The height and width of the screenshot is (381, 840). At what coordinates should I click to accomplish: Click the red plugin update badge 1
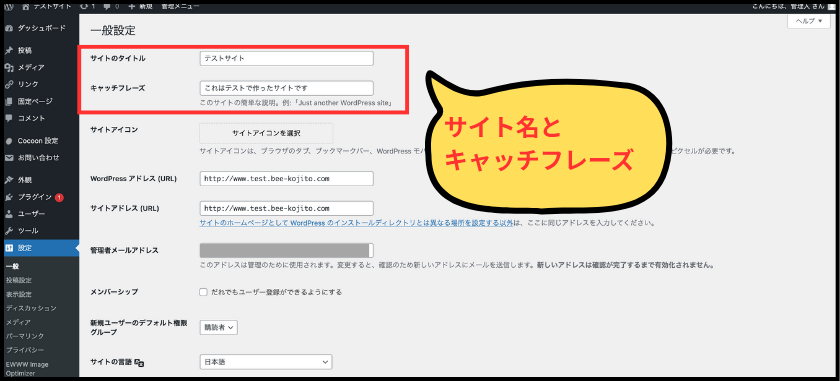pyautogui.click(x=59, y=197)
